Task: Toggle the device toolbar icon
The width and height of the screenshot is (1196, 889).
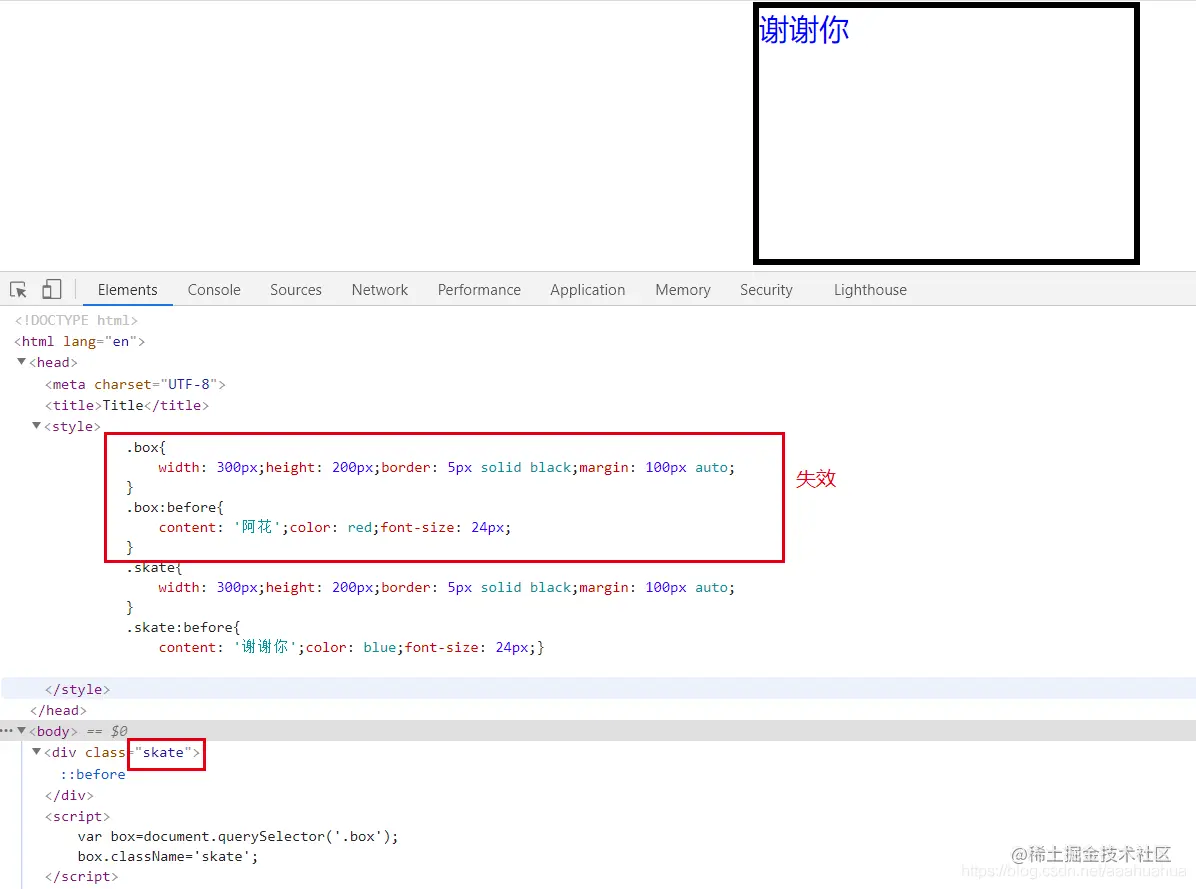Action: point(51,290)
